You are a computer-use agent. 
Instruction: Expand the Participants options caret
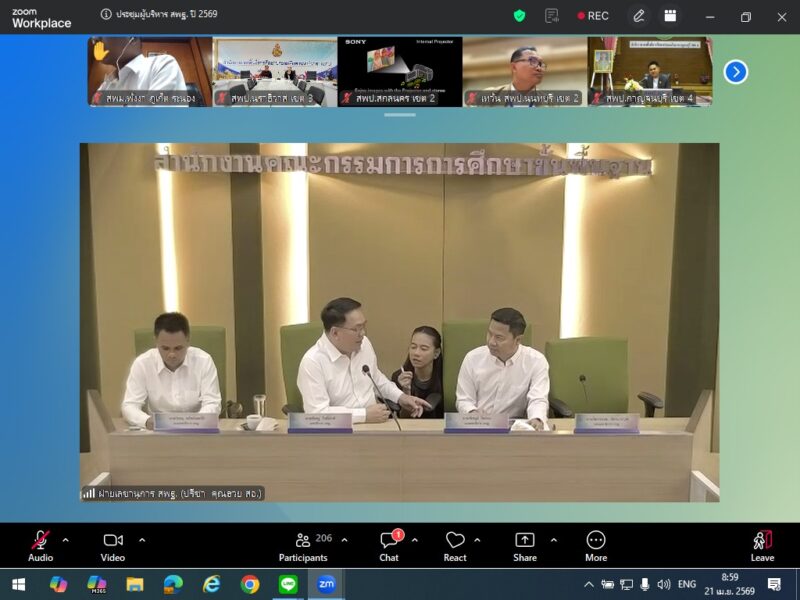point(345,540)
